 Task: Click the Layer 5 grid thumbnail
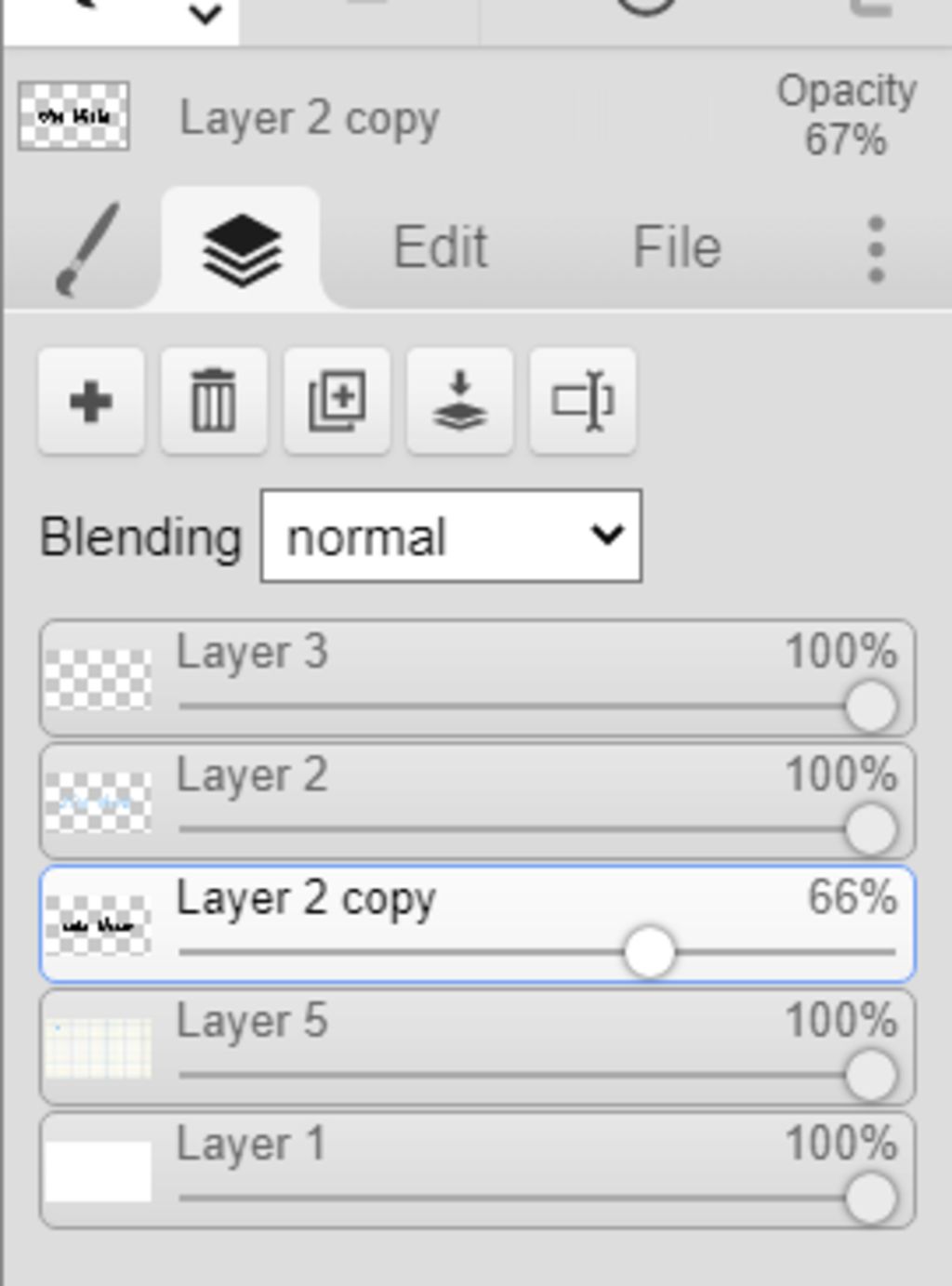point(99,1048)
